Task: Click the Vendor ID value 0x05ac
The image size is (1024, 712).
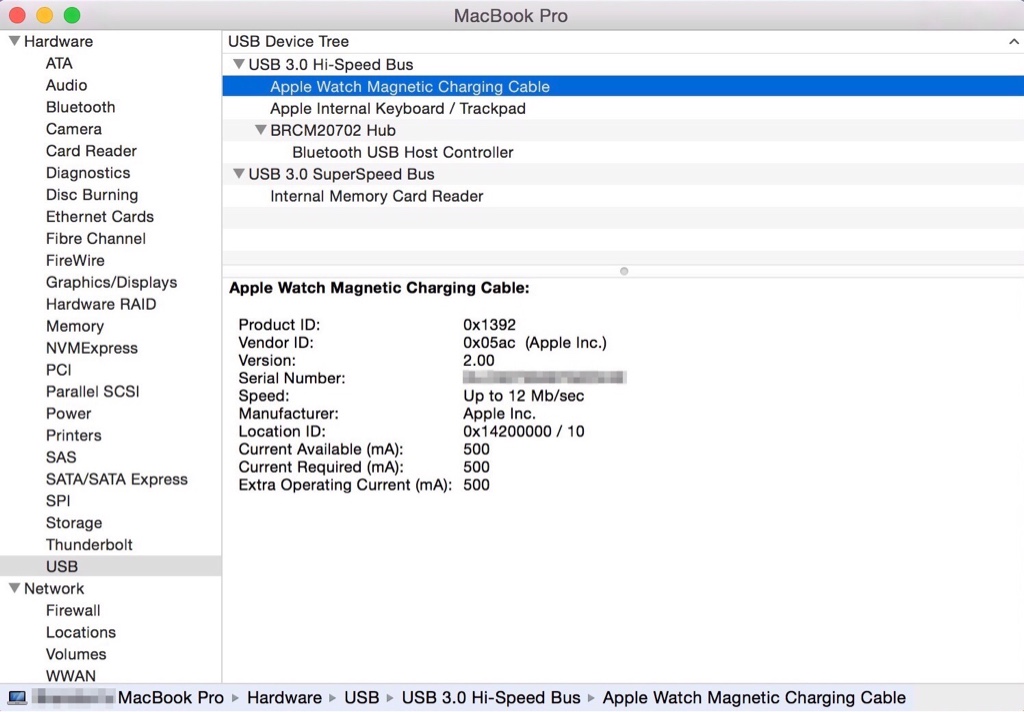Action: point(488,342)
